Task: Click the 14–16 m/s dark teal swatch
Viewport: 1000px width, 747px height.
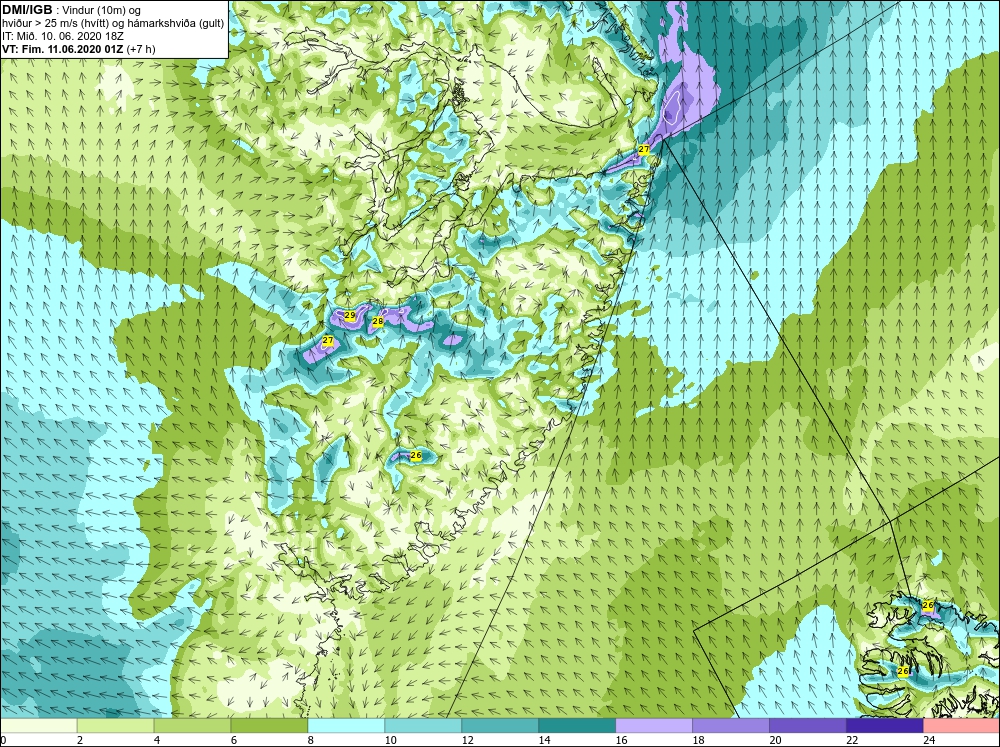Action: coord(577,726)
